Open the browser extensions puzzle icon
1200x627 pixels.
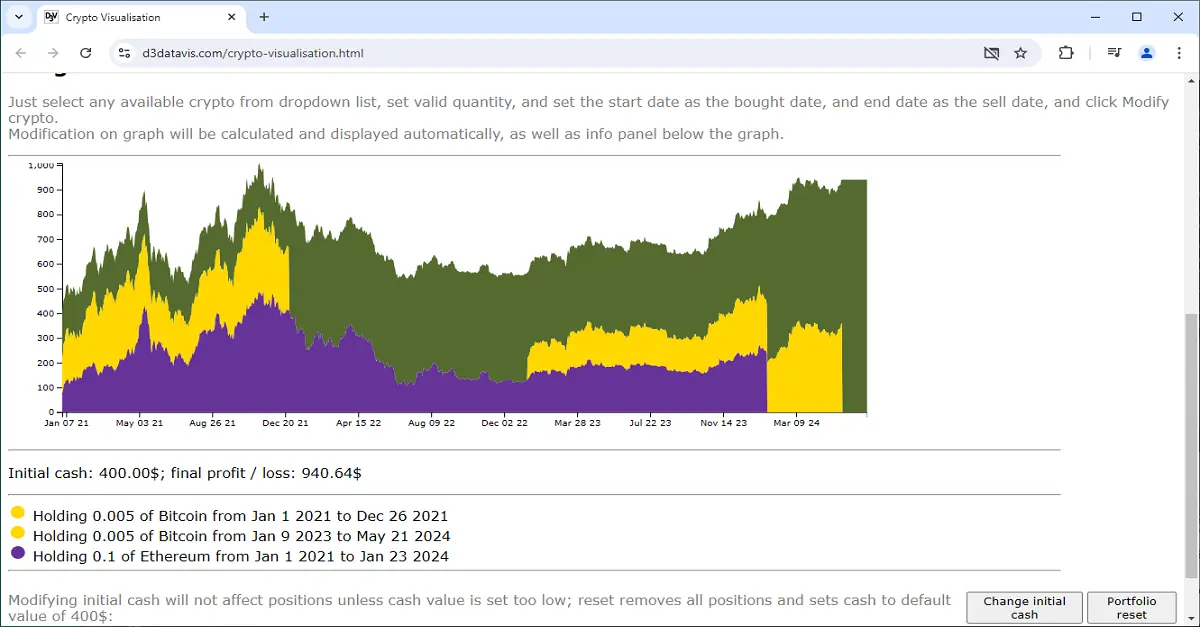[x=1066, y=53]
